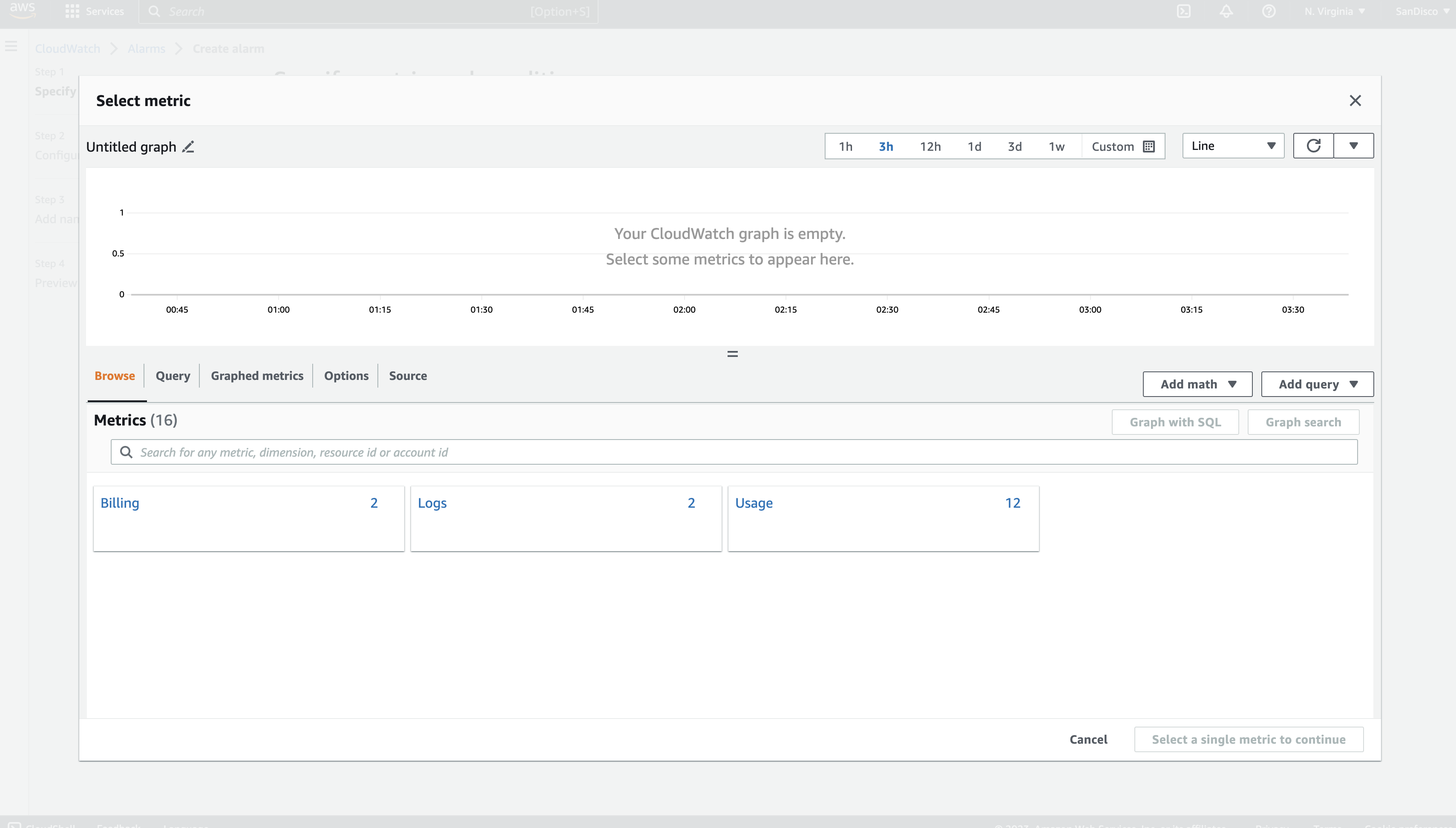Select the 1w time range
This screenshot has width=1456, height=828.
point(1056,147)
